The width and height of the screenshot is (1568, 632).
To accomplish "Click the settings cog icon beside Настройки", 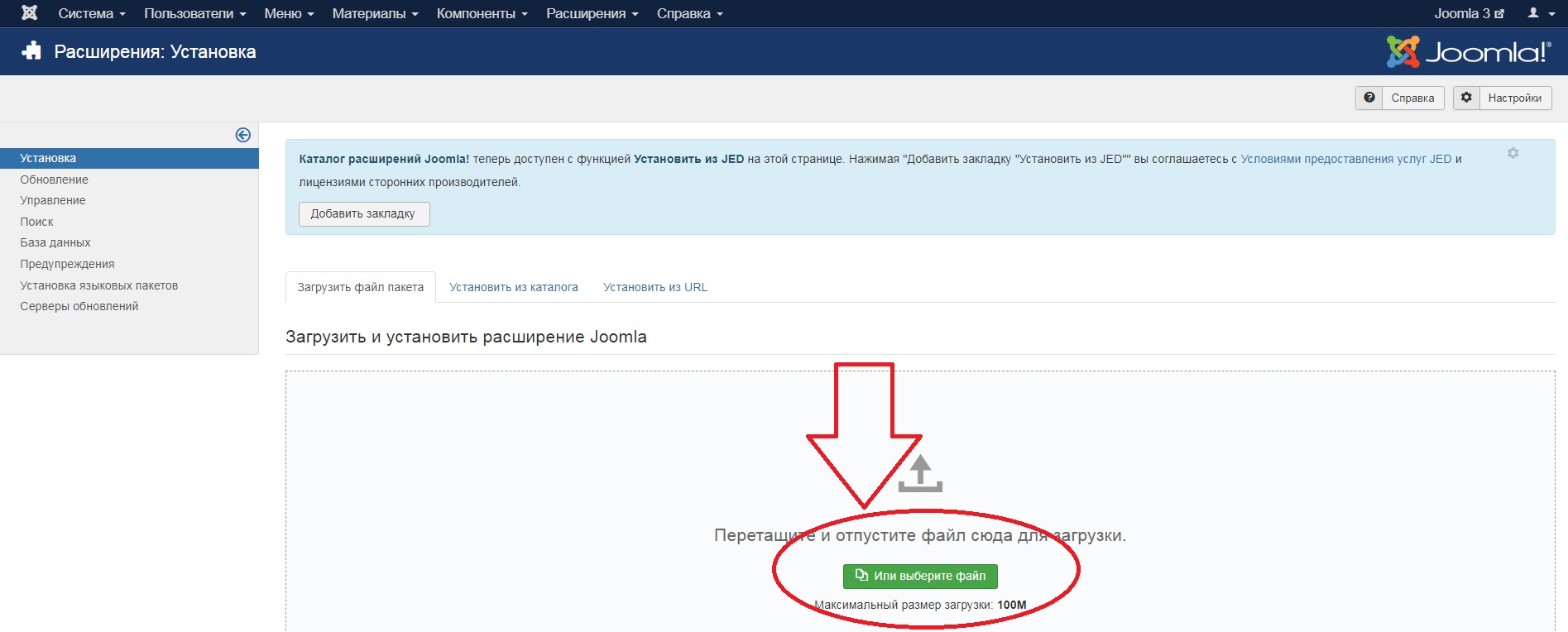I will (1466, 98).
